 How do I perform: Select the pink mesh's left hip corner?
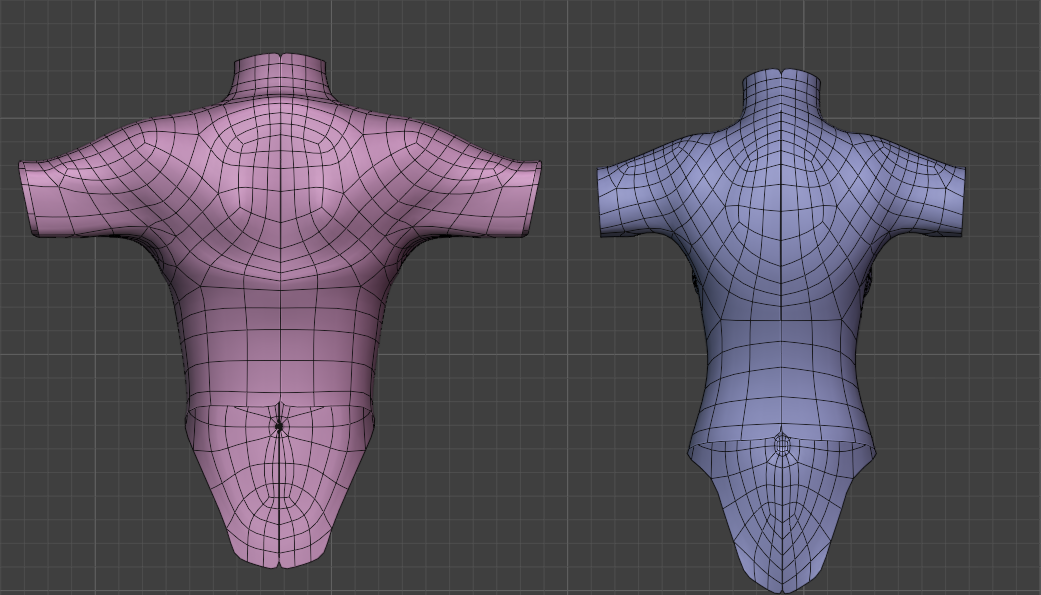tap(190, 420)
